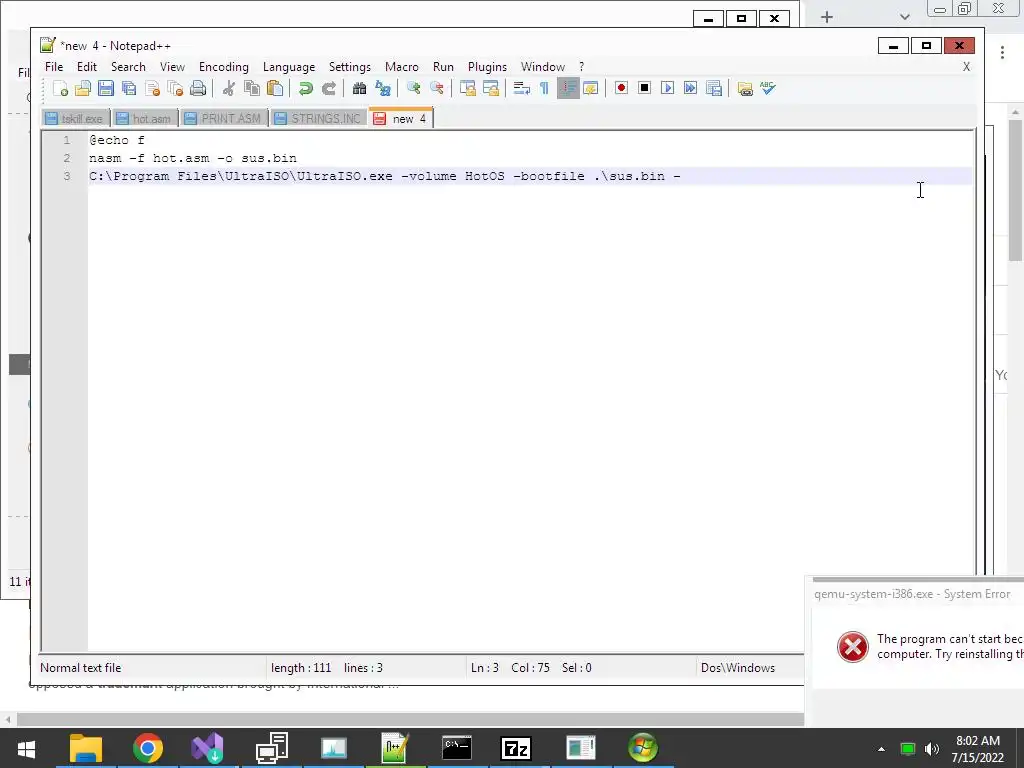
Task: Click the Paste clipboard icon
Action: [x=275, y=88]
